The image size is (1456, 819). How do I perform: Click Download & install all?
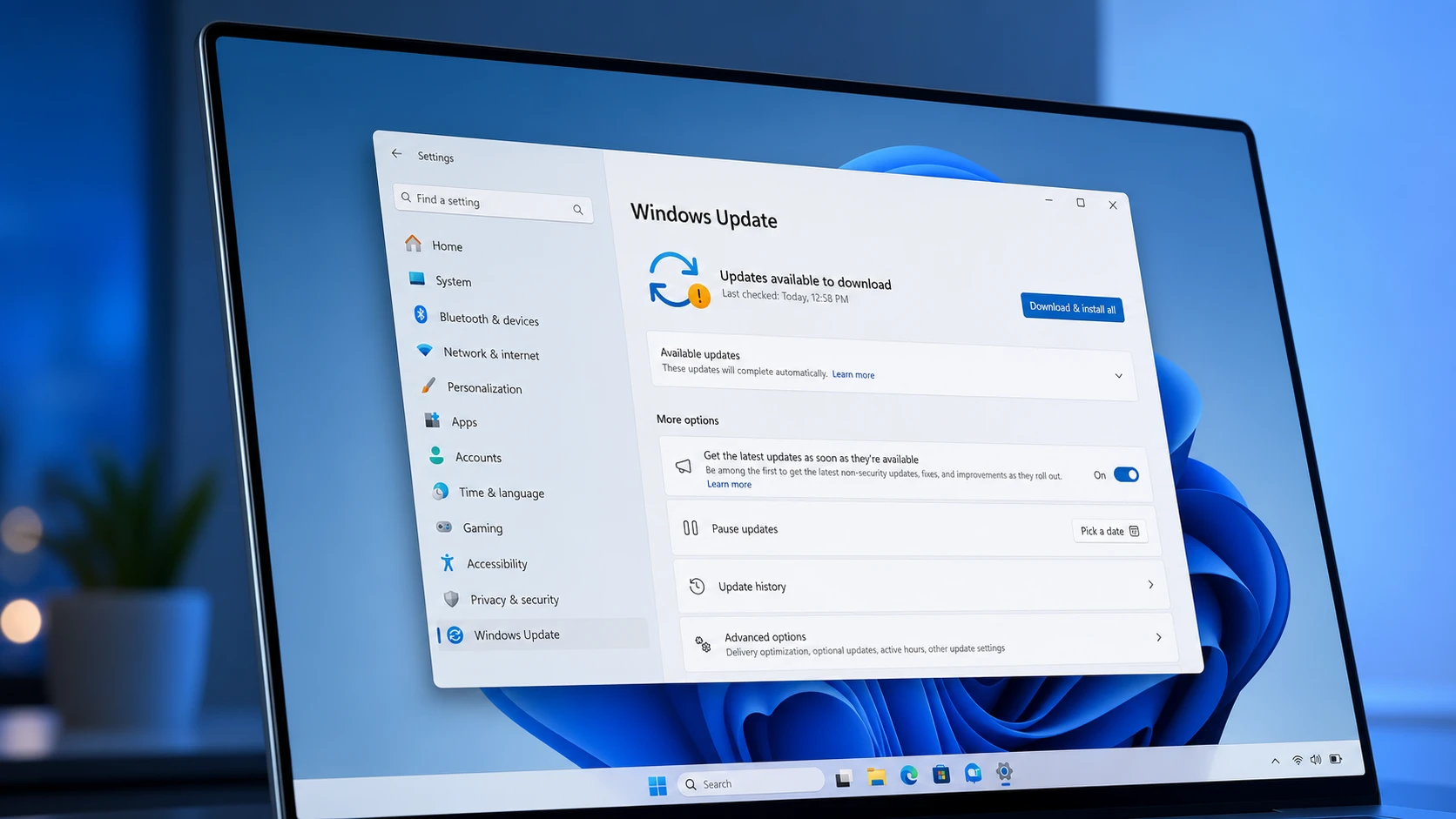(x=1072, y=307)
